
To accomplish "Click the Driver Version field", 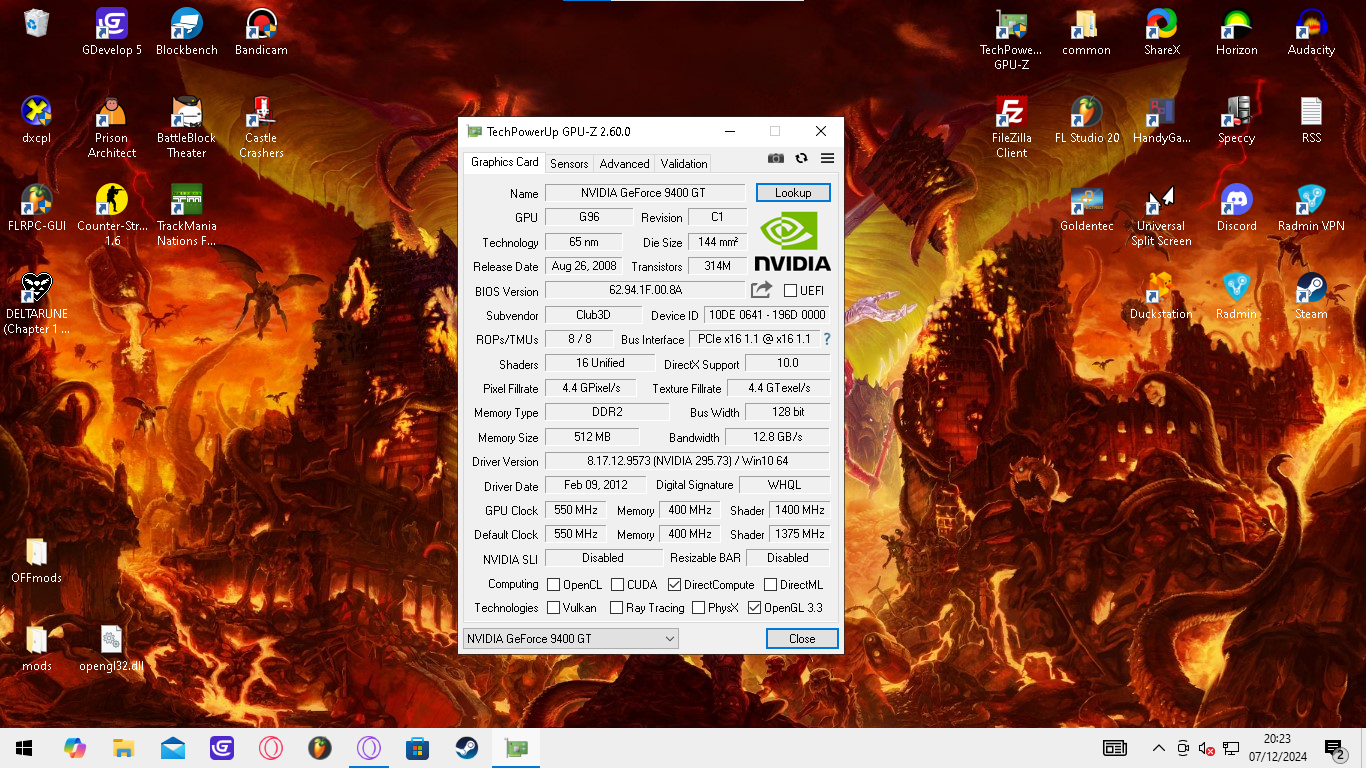I will point(687,461).
